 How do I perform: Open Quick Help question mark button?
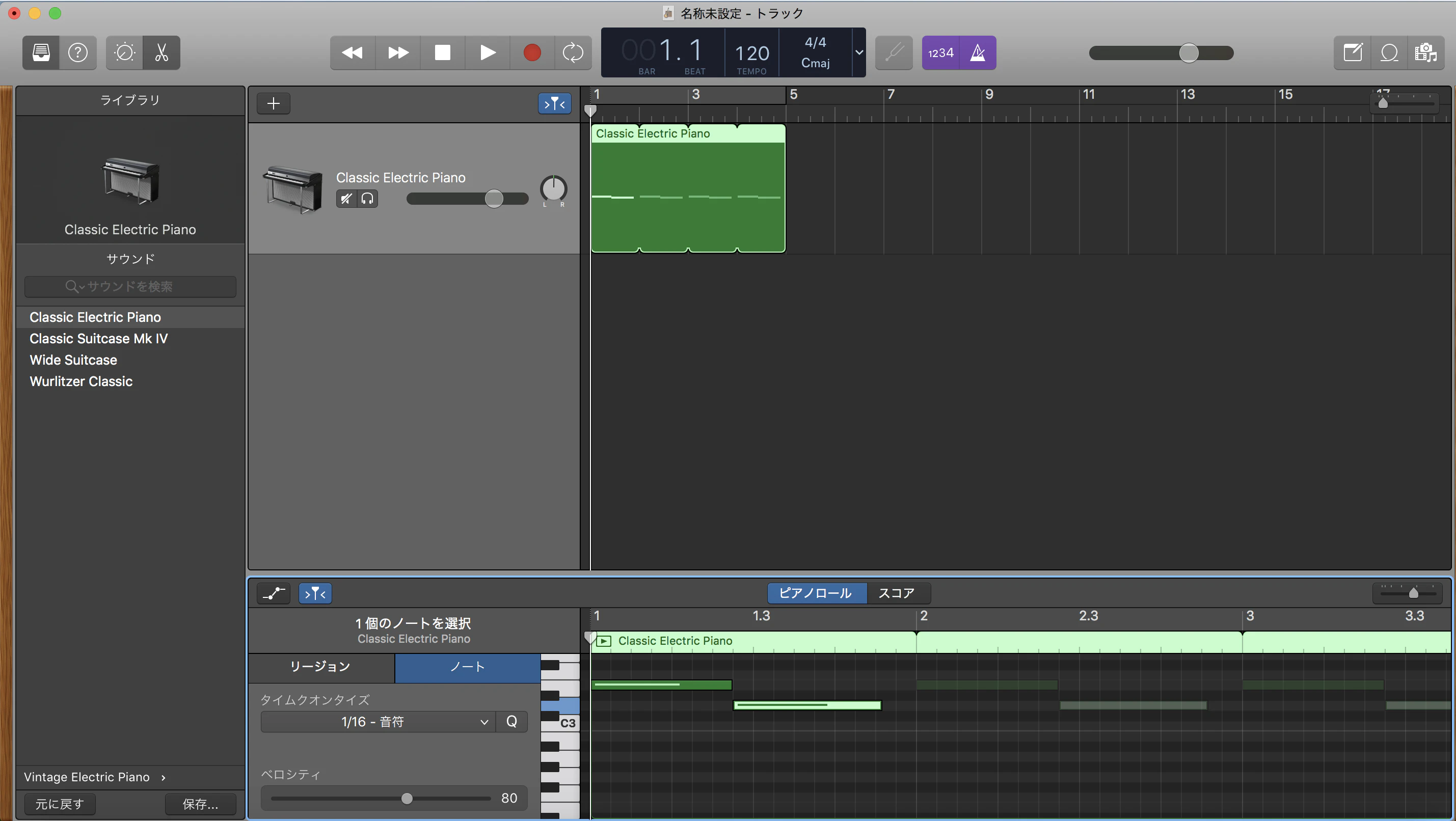pos(78,52)
